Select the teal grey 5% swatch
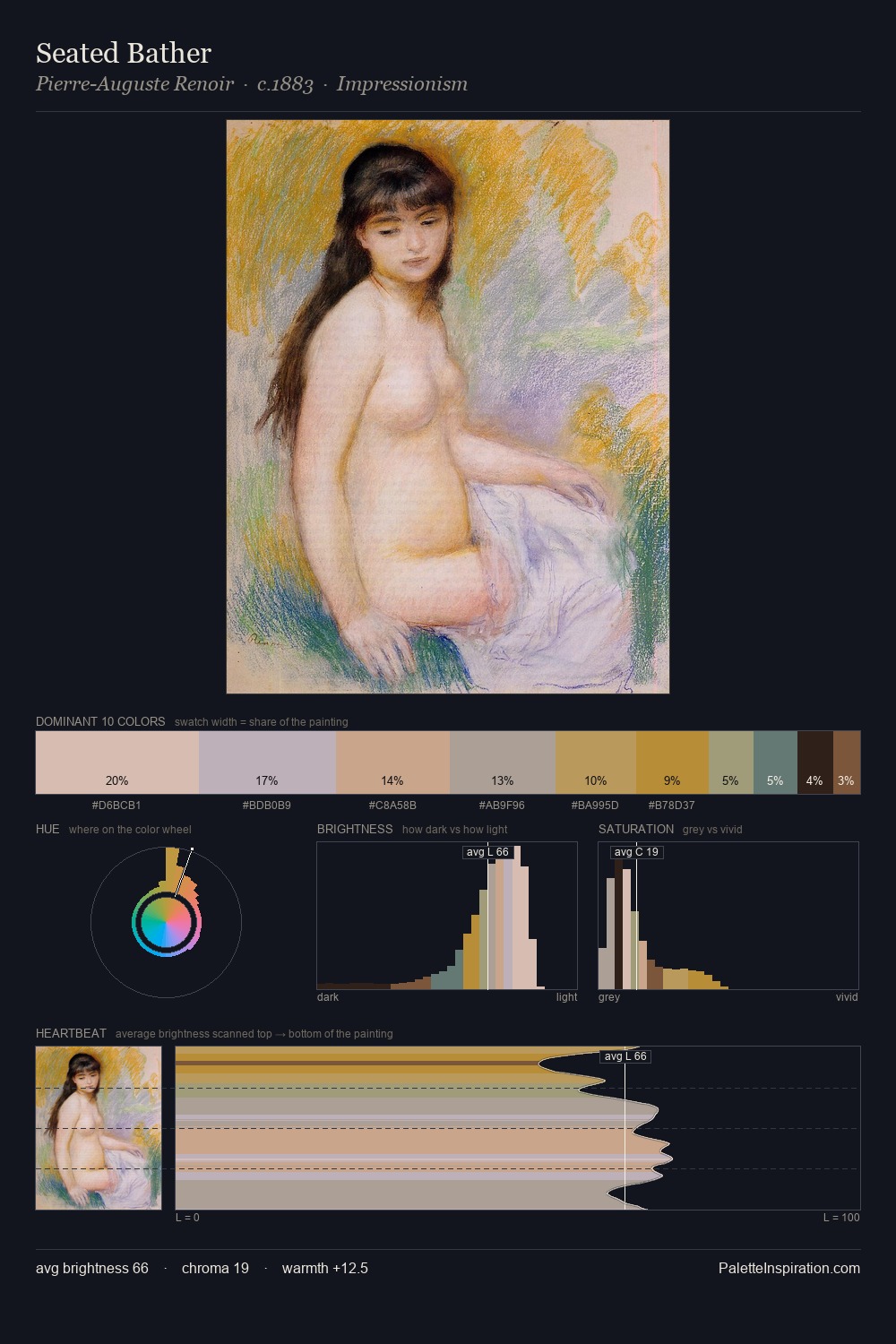Image resolution: width=896 pixels, height=1344 pixels. (x=775, y=762)
